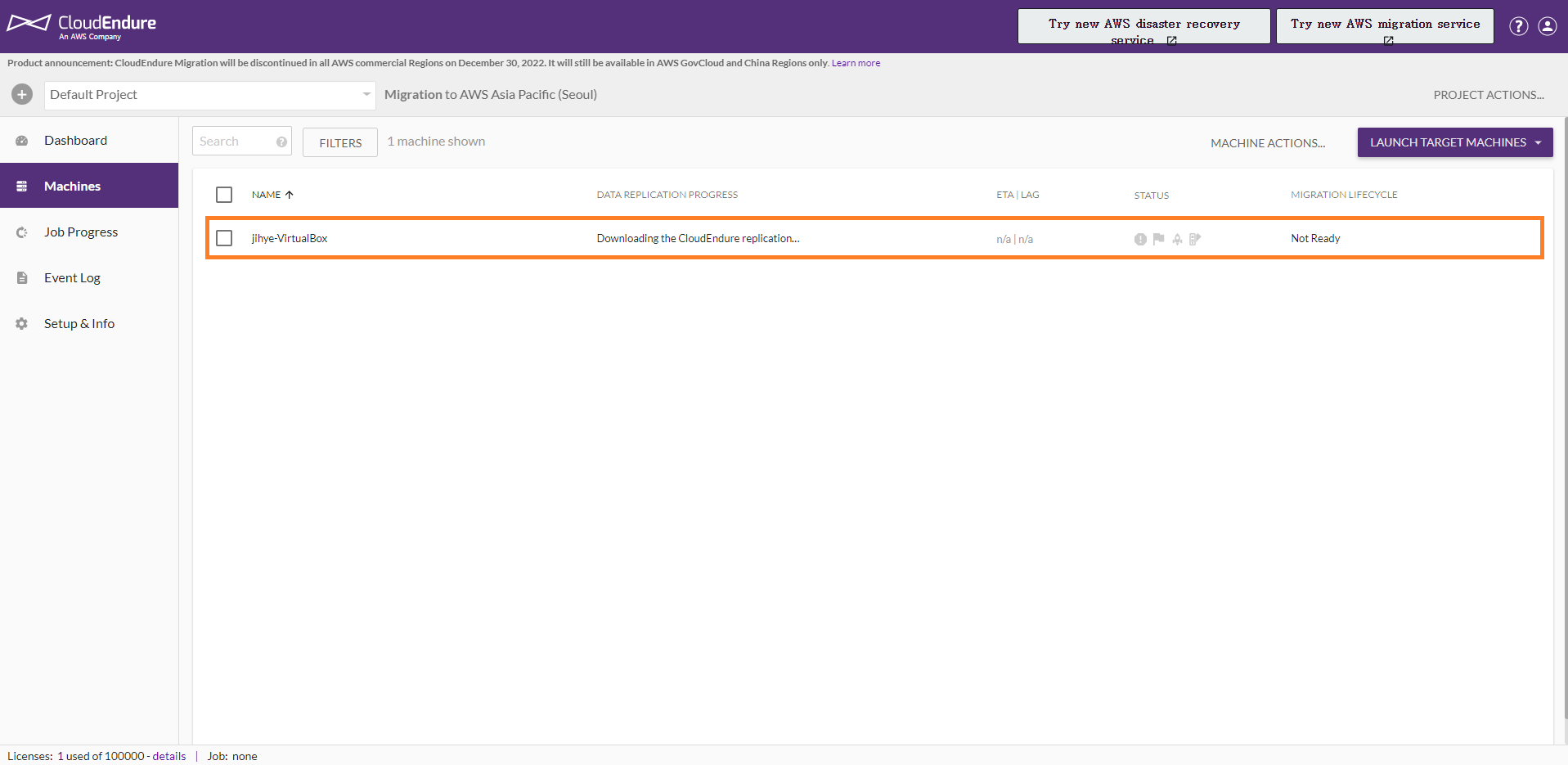The height and width of the screenshot is (765, 1568).
Task: Check the jihye-VirtualBox machine checkbox
Action: 224,238
